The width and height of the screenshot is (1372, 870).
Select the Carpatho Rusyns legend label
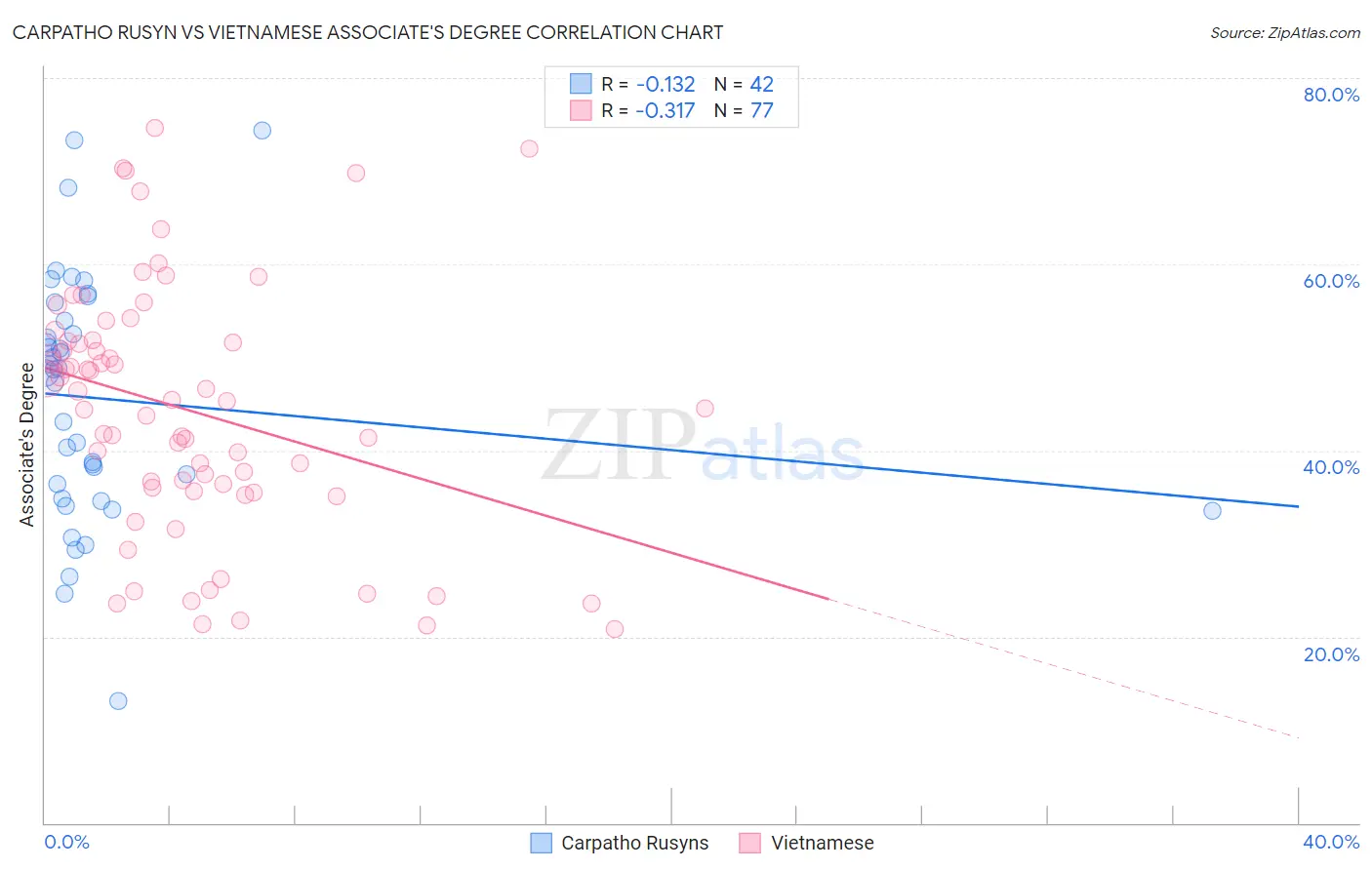635,843
